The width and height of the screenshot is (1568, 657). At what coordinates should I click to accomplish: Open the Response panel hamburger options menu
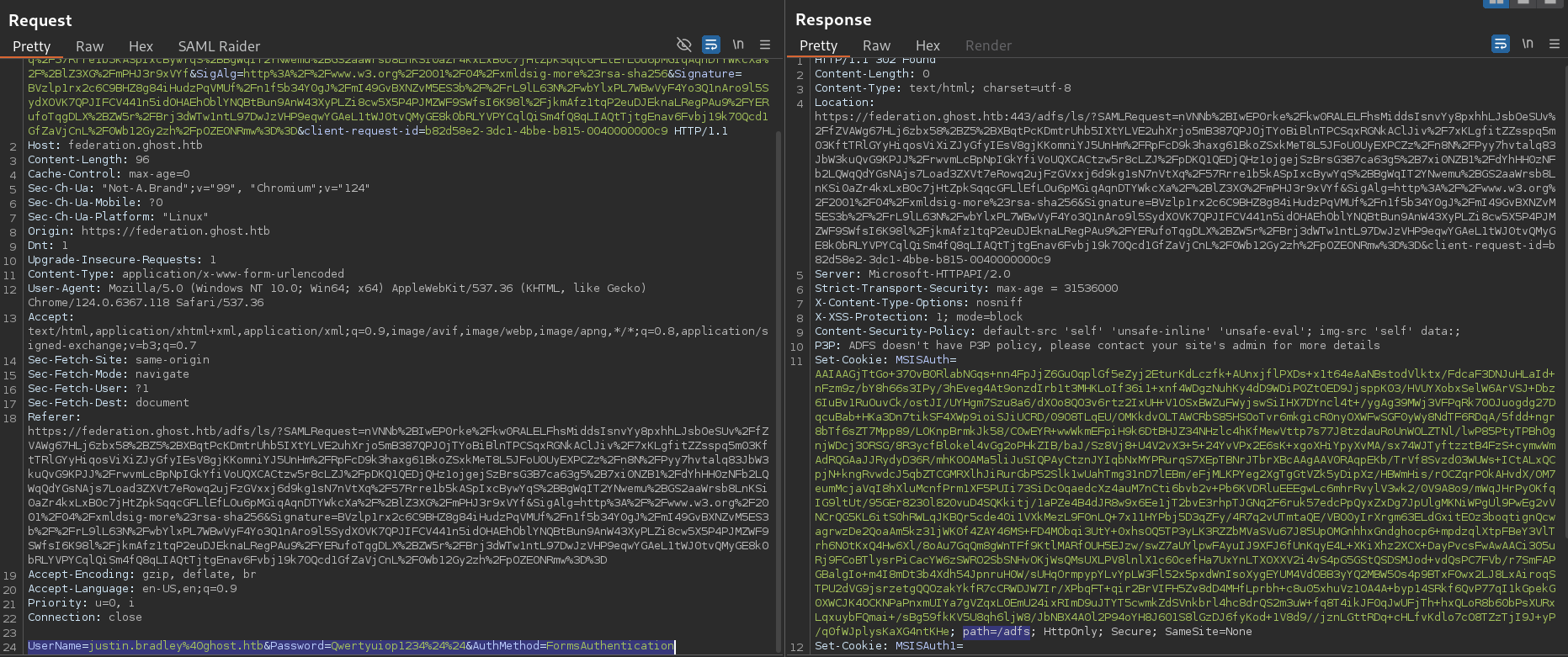1555,44
